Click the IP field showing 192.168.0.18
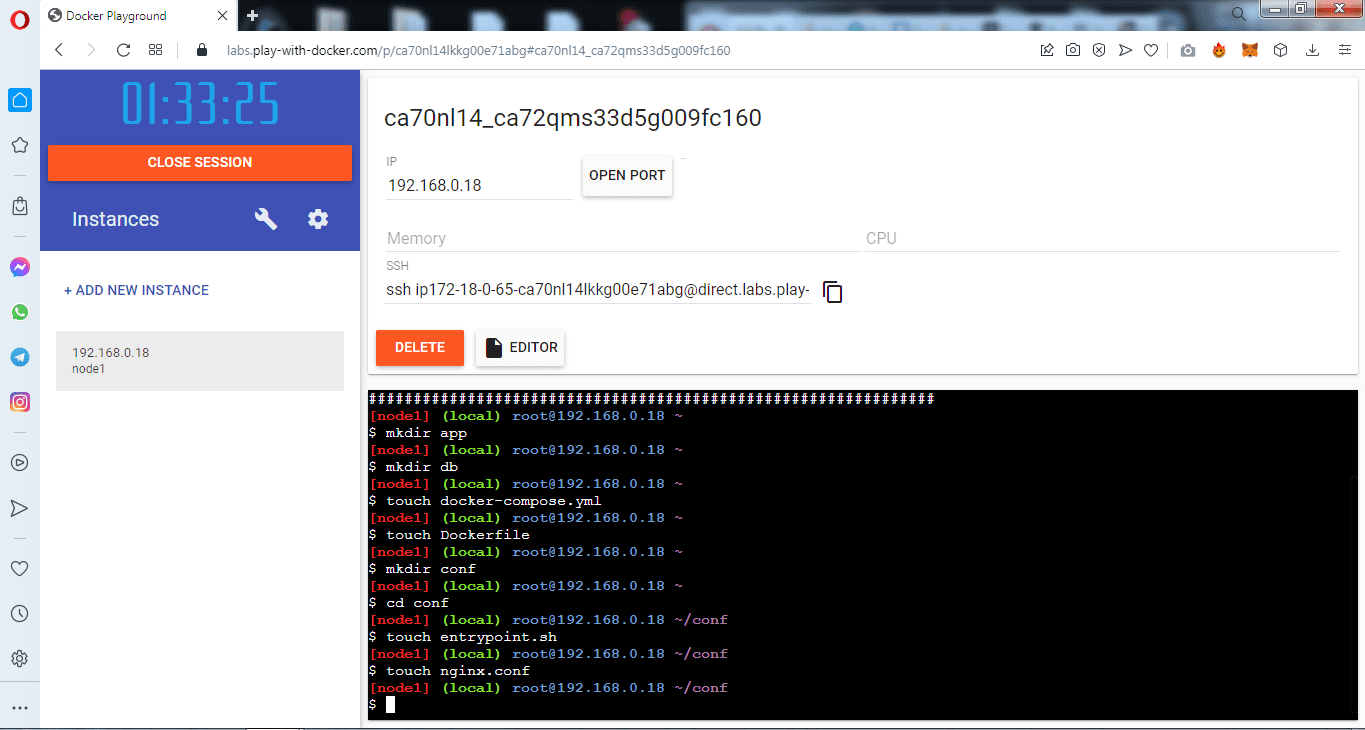 point(480,185)
